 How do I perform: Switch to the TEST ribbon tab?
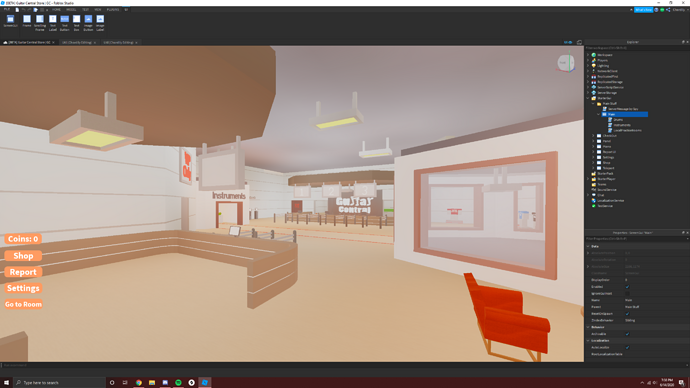(x=85, y=10)
